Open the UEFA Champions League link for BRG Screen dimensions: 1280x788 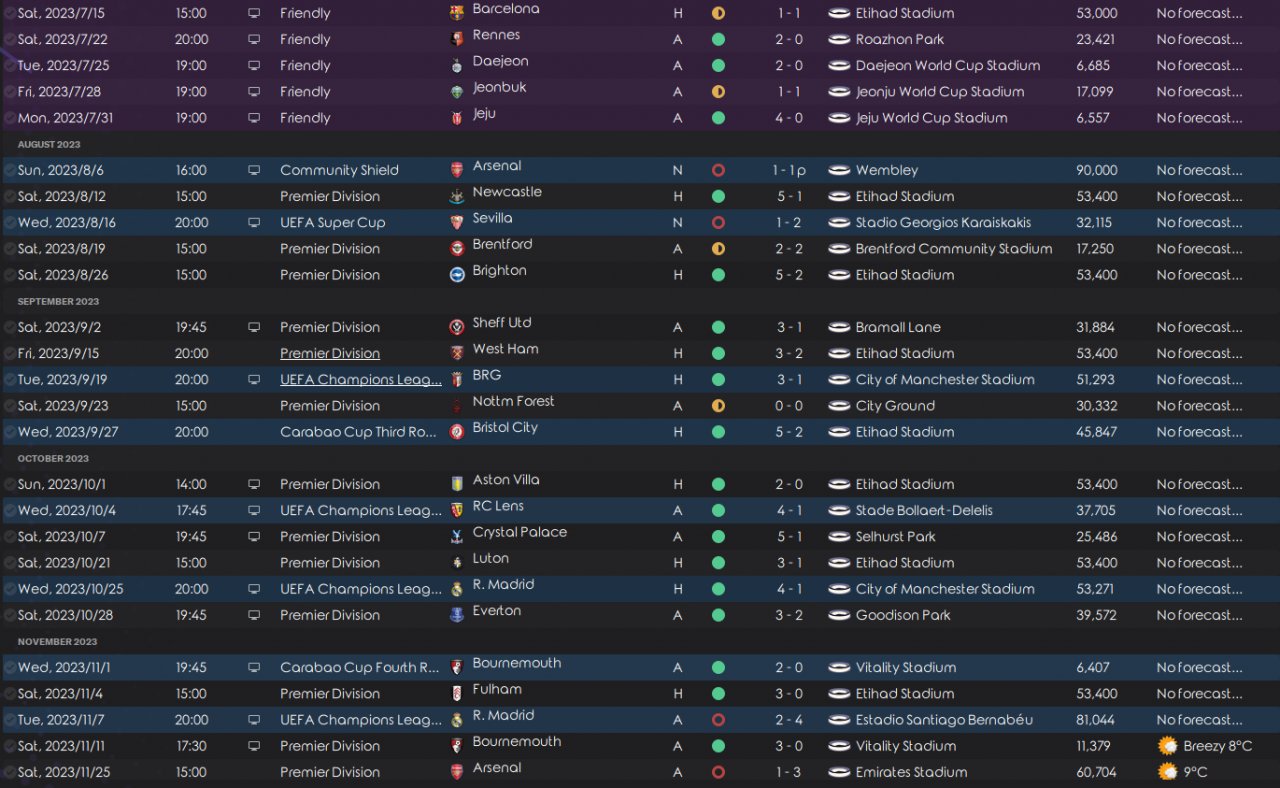click(361, 379)
